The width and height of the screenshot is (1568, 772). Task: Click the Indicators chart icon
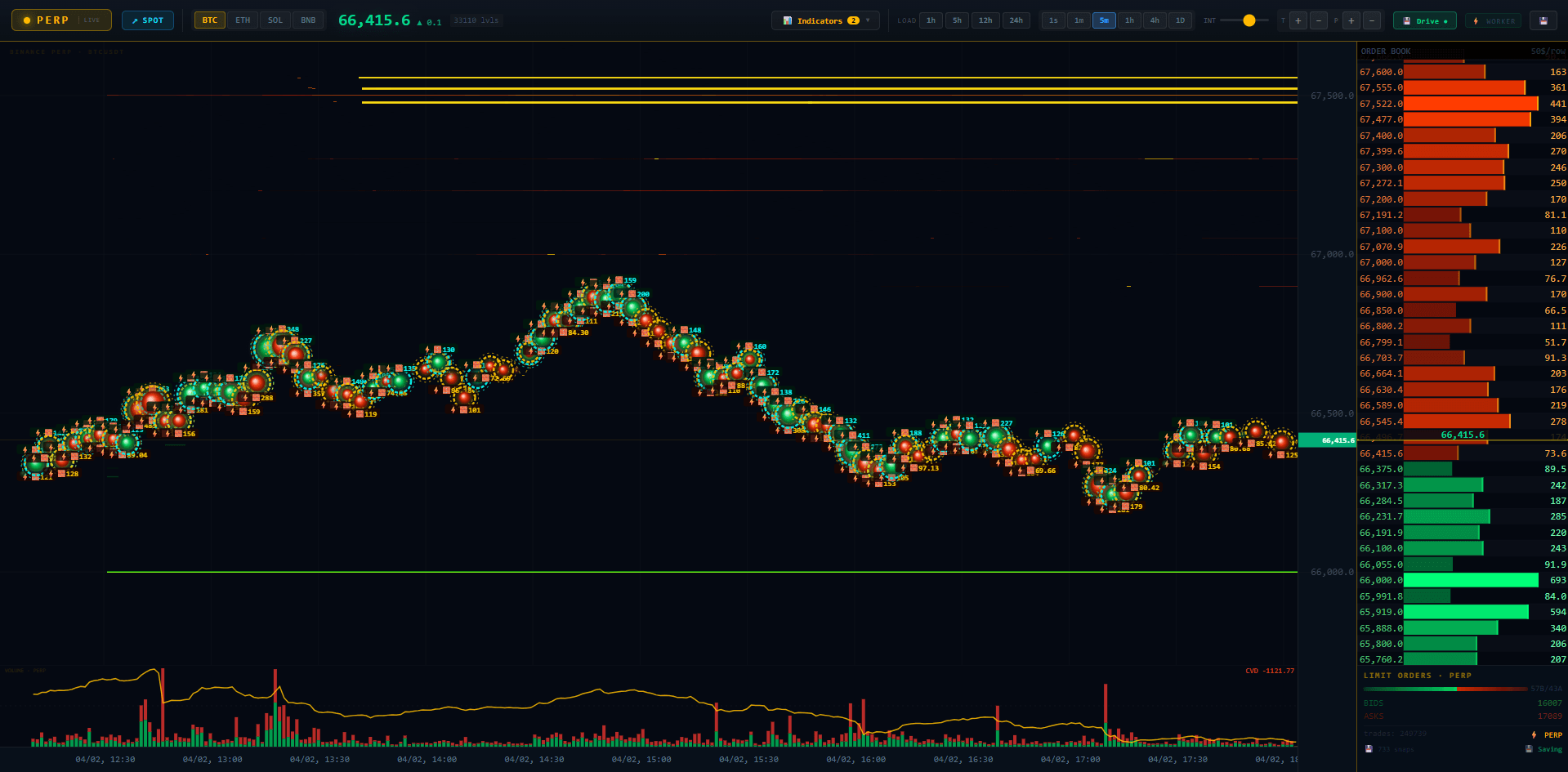787,20
